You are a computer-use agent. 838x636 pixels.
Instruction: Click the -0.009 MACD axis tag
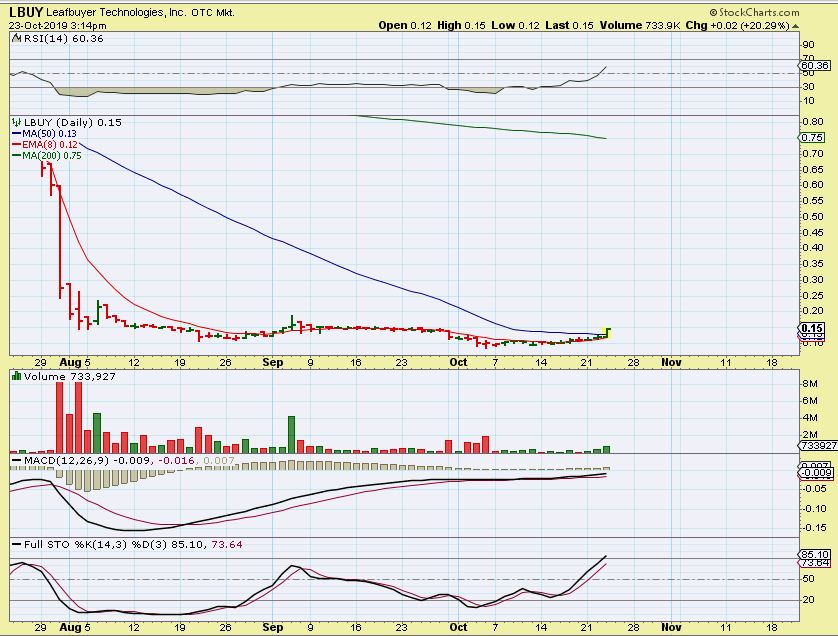pos(816,472)
